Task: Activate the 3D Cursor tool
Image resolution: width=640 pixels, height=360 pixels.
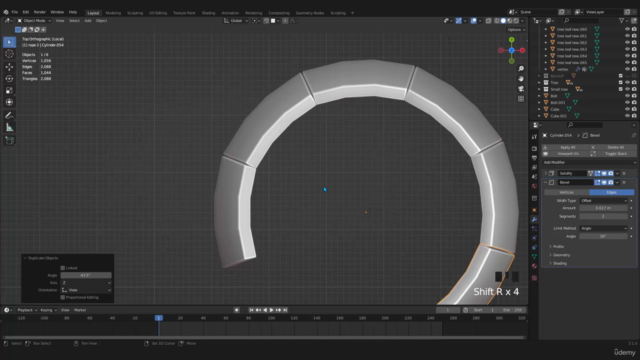Action: click(9, 54)
